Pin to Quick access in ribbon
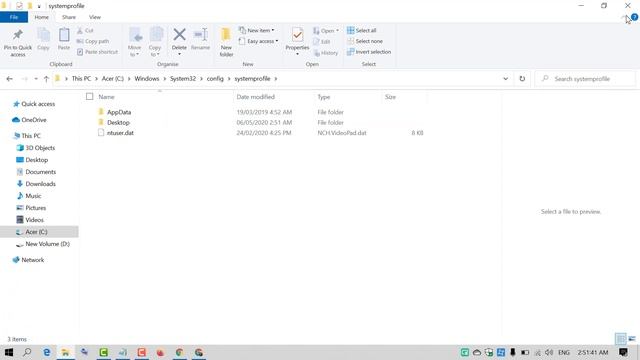The image size is (640, 360). (x=18, y=43)
